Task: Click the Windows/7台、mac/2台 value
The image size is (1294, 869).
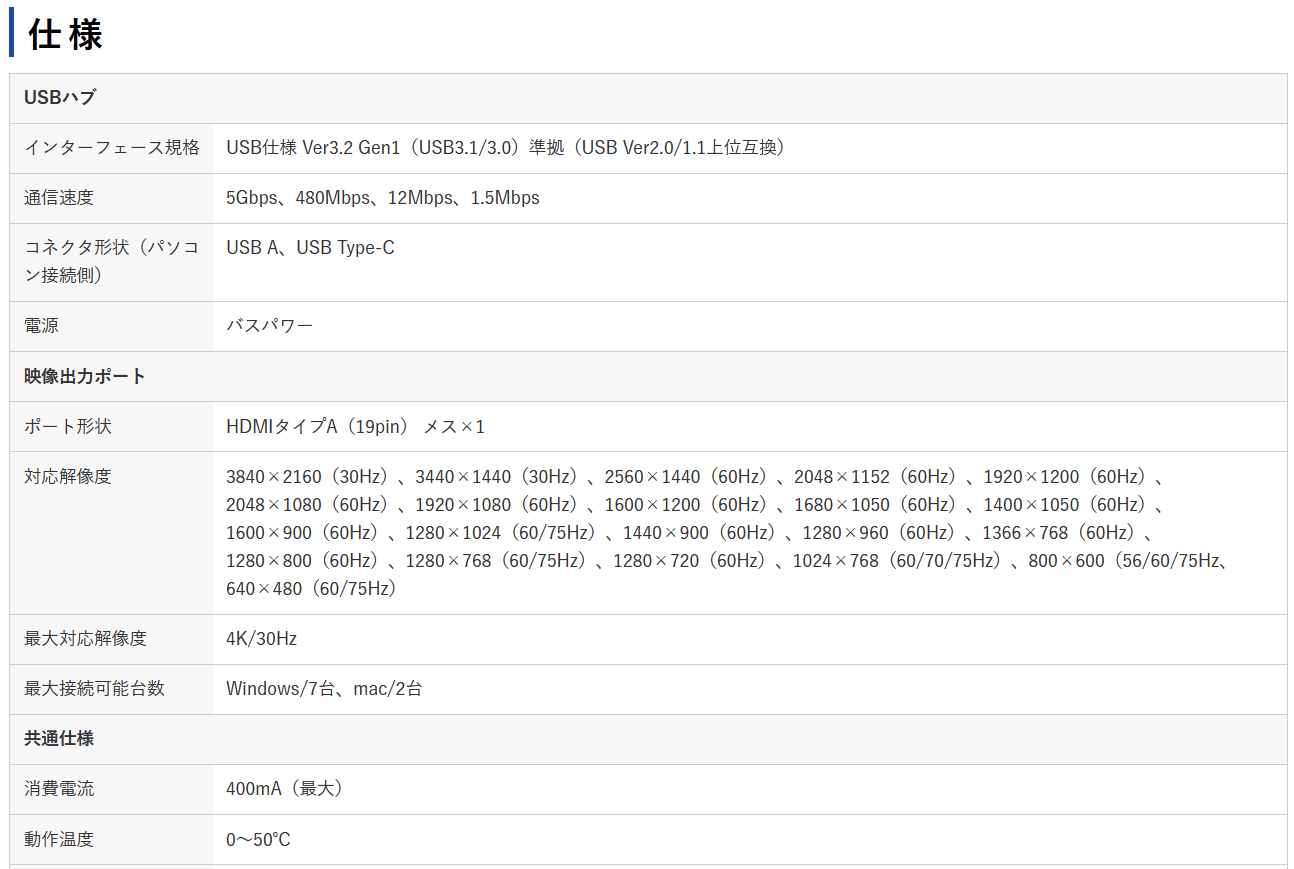Action: point(324,689)
